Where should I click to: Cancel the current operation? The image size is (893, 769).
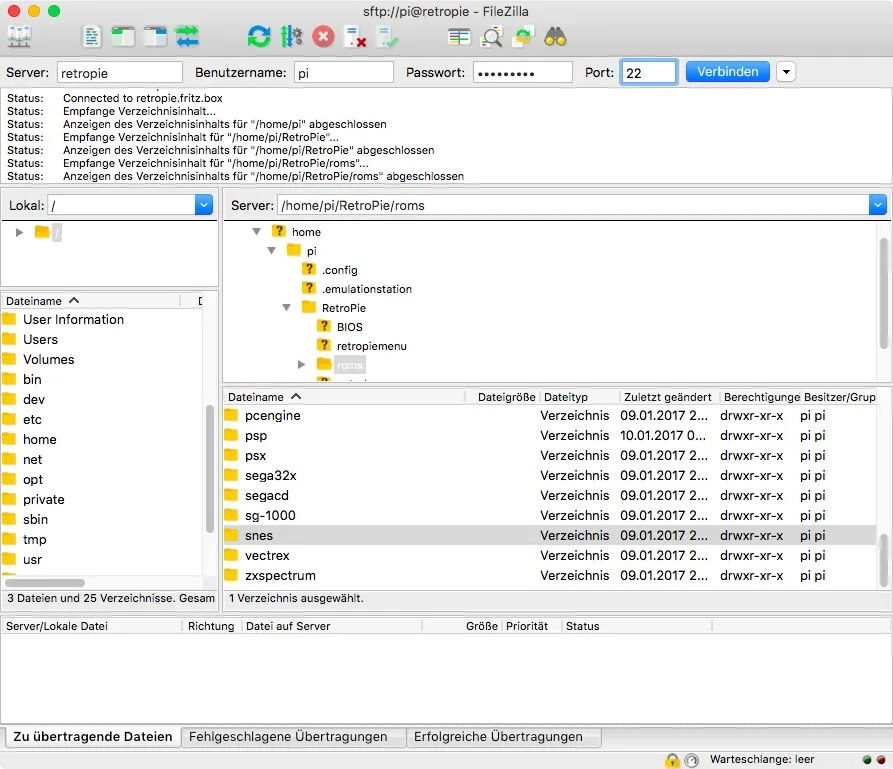tap(321, 36)
